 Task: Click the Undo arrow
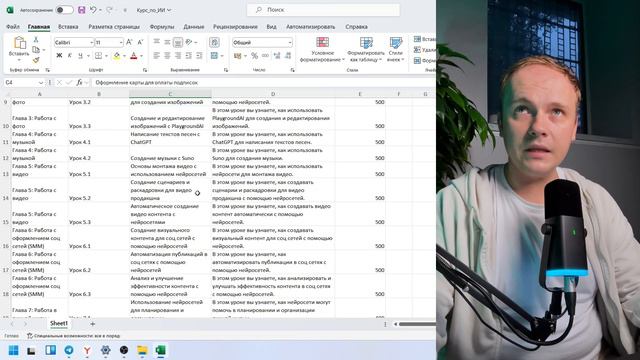tap(93, 10)
